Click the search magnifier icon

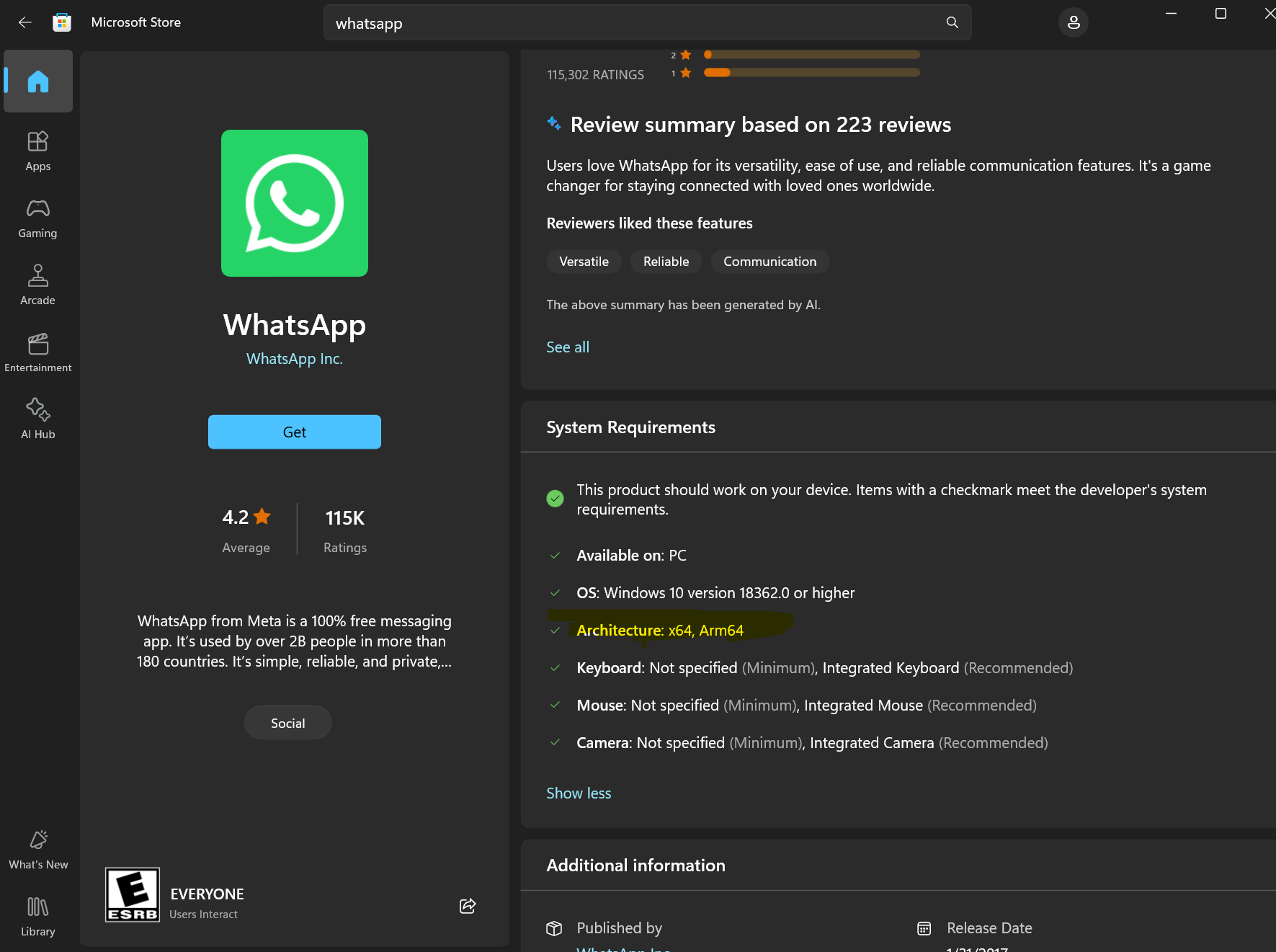coord(952,22)
